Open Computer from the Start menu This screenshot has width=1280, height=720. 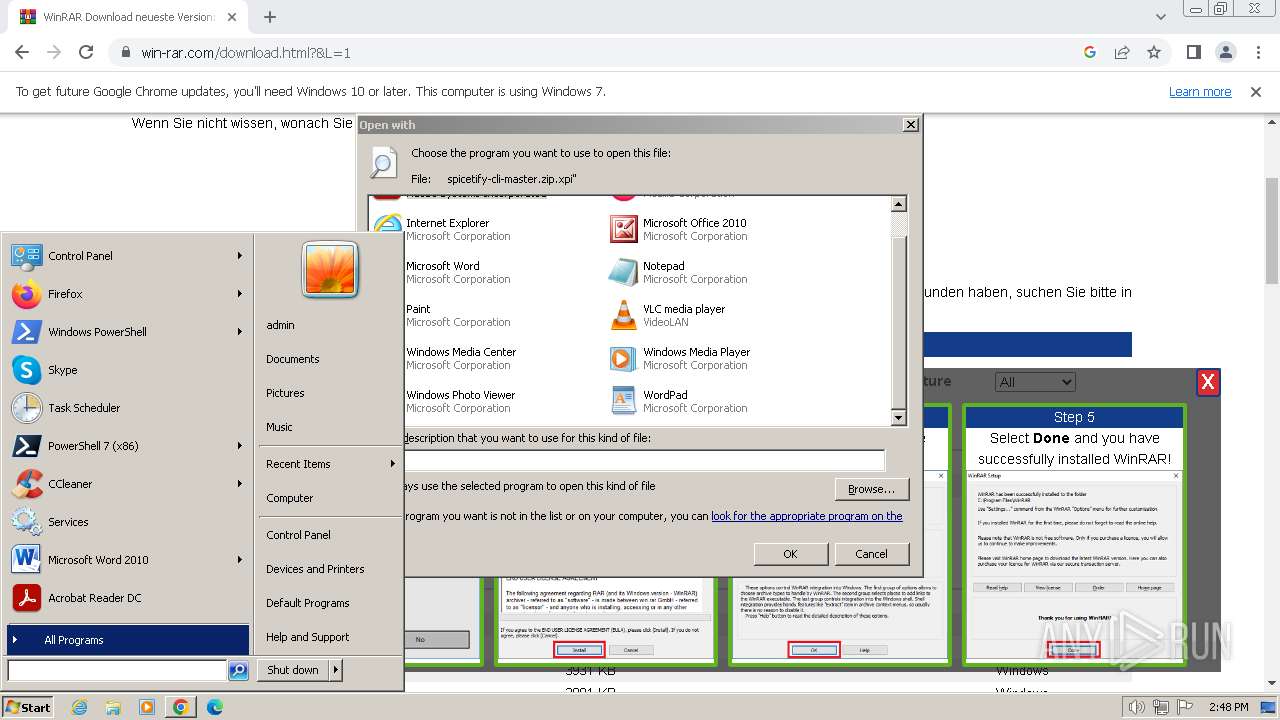click(x=290, y=498)
